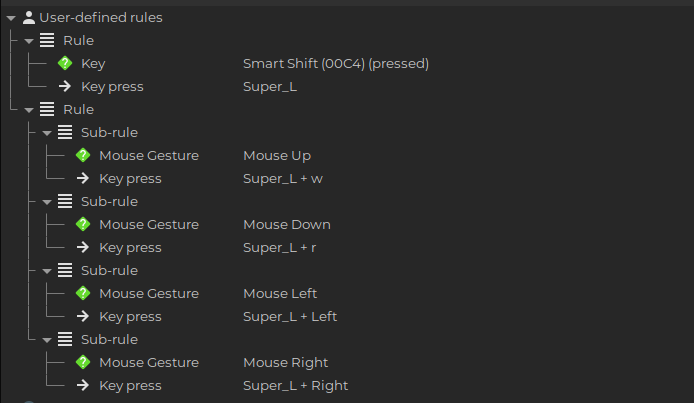Click the green diamond Key condition icon
Viewport: 694px width, 403px height.
65,63
